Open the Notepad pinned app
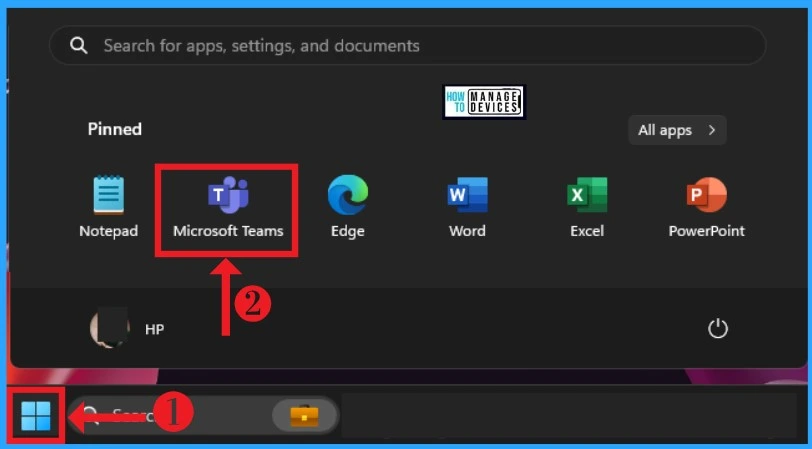Screen dimensions: 812x449 (x=108, y=206)
